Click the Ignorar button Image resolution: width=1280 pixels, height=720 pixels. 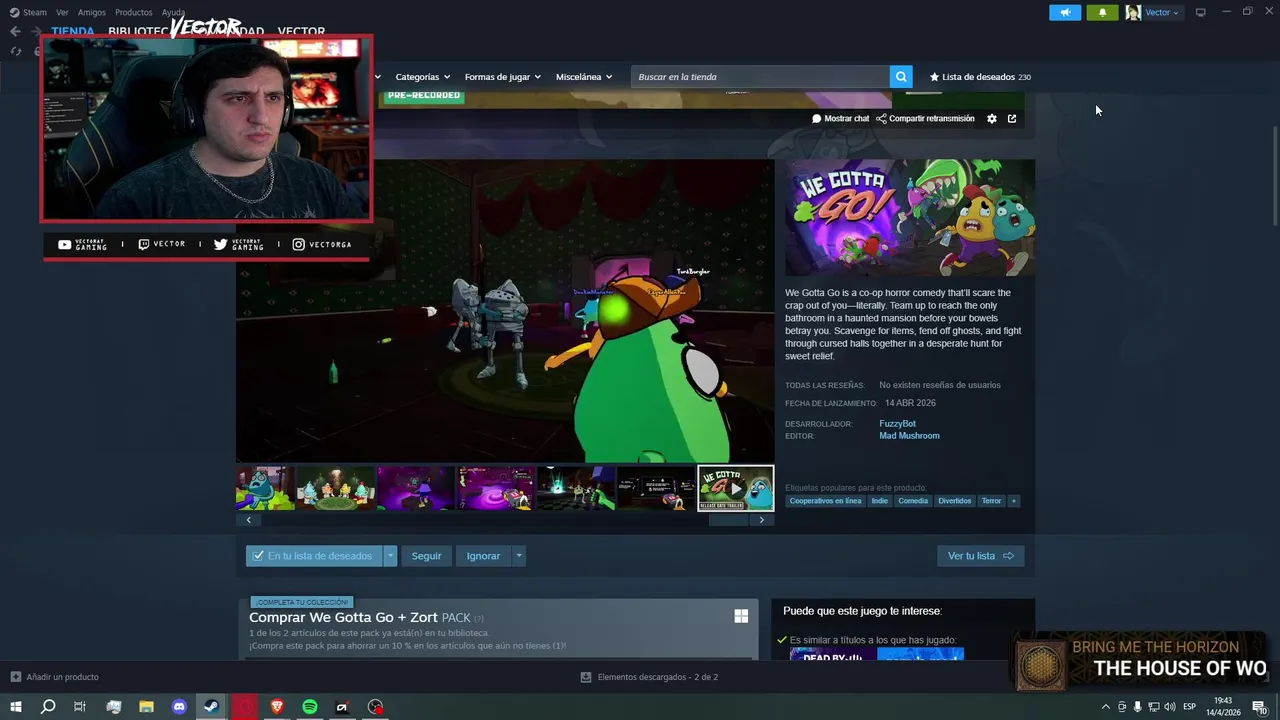pyautogui.click(x=483, y=556)
